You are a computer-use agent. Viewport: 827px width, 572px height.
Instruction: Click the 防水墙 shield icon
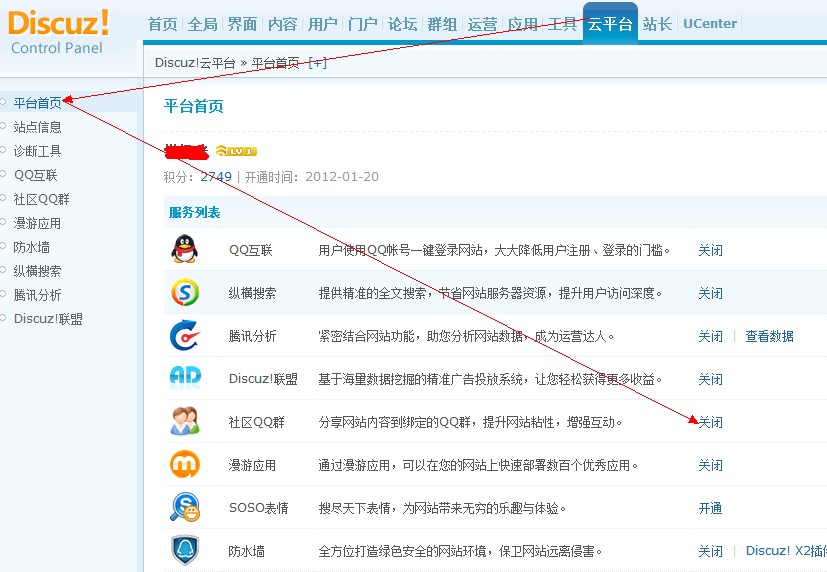click(x=185, y=550)
